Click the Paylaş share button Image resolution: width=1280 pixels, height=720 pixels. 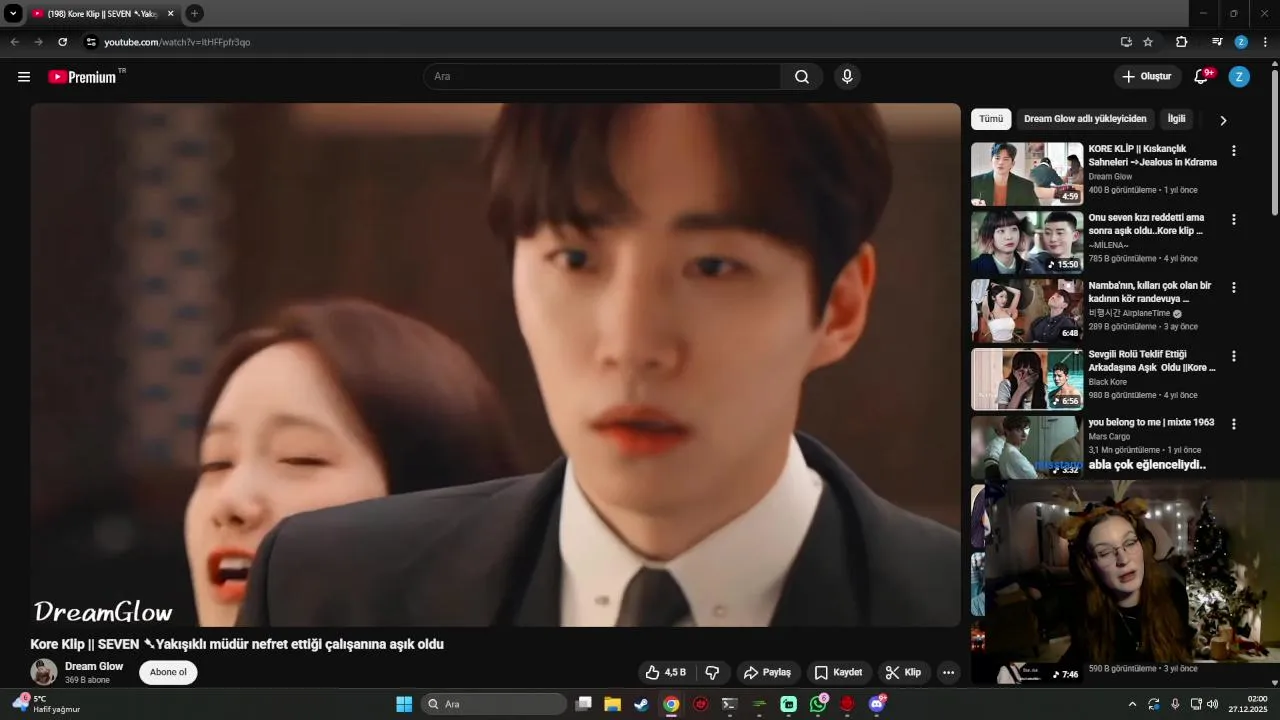(x=767, y=672)
